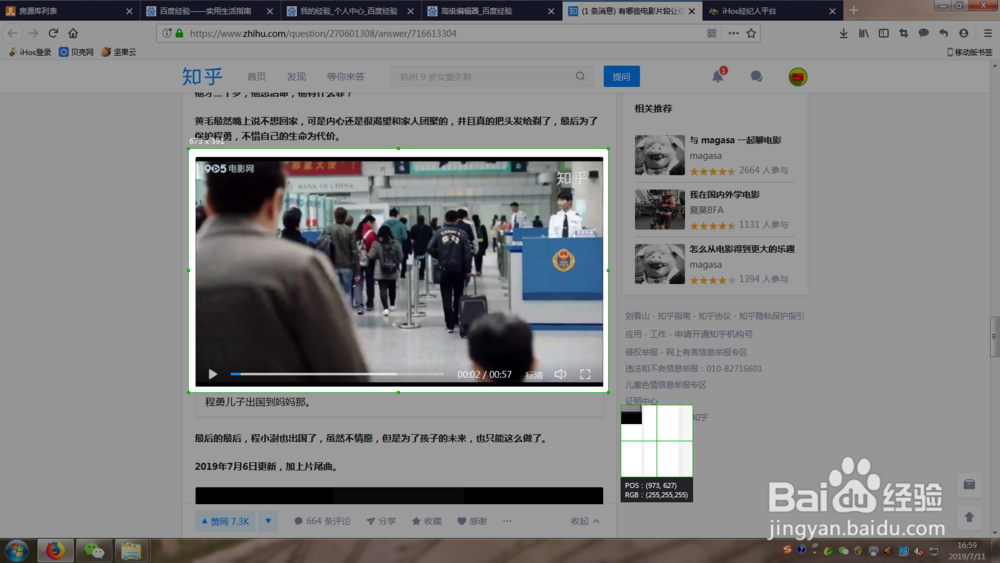This screenshot has height=563, width=1000.
Task: Open the 发现 nav item
Action: tap(296, 77)
